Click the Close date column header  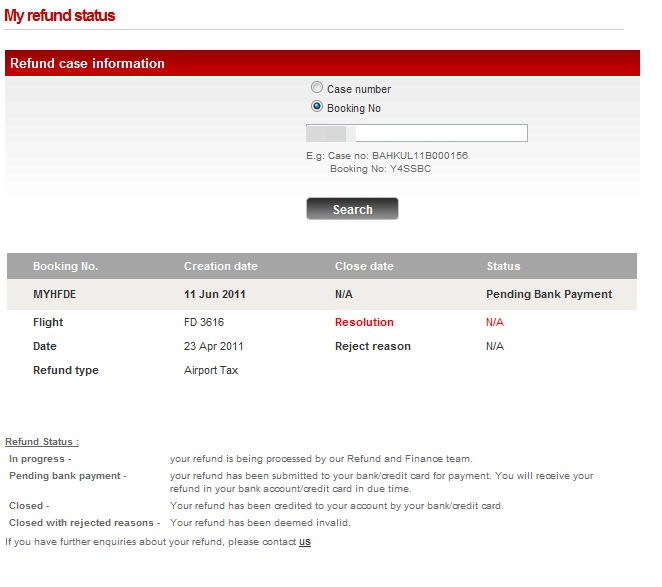[x=364, y=266]
